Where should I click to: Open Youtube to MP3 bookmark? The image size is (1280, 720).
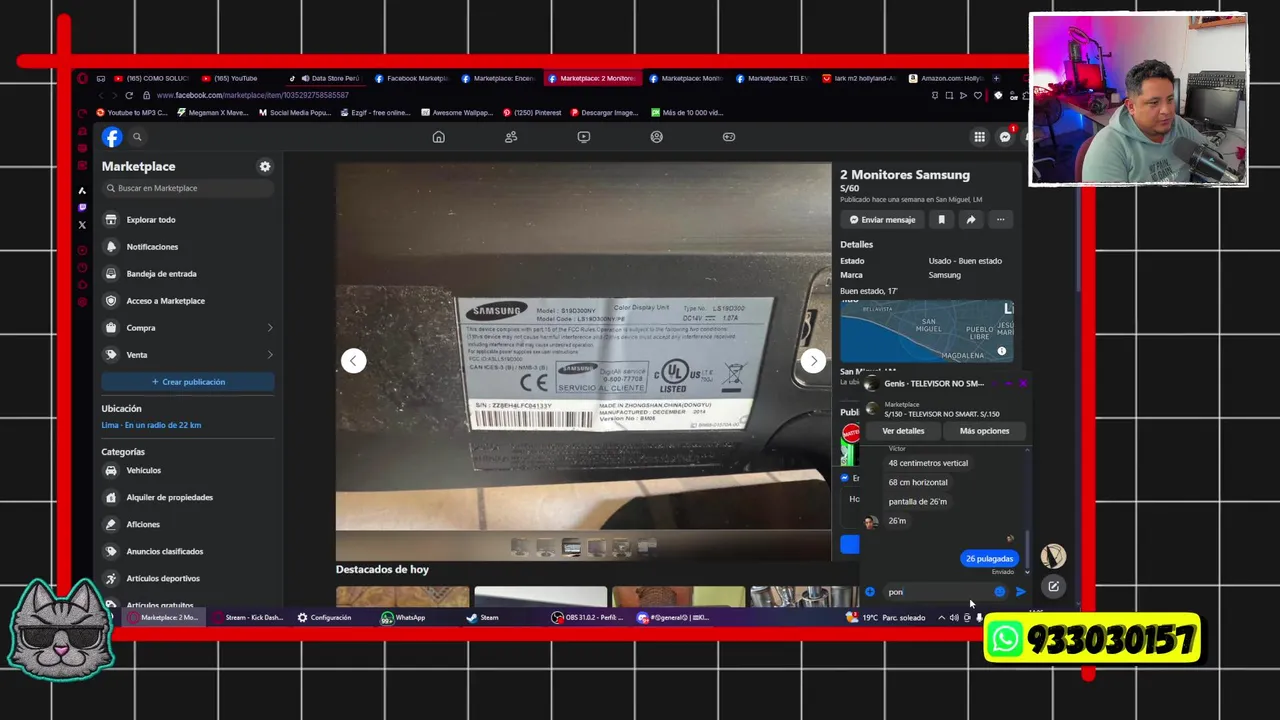(x=132, y=113)
